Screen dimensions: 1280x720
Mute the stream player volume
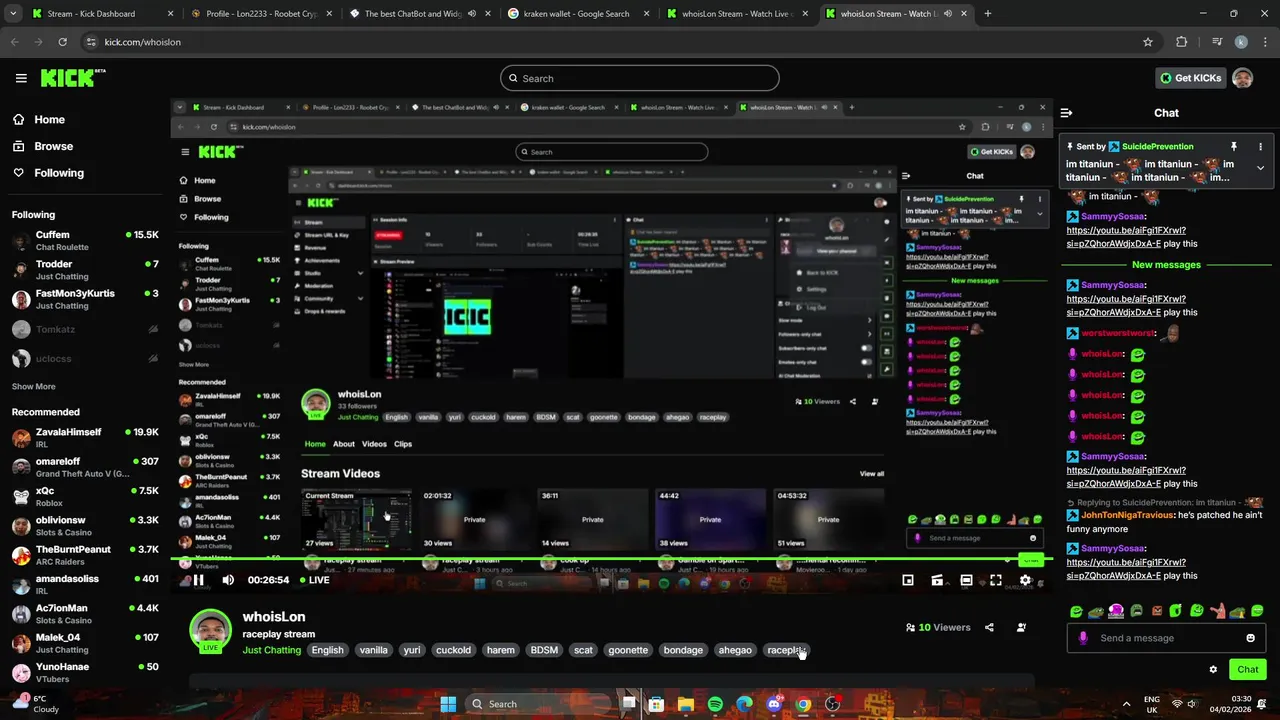click(228, 580)
